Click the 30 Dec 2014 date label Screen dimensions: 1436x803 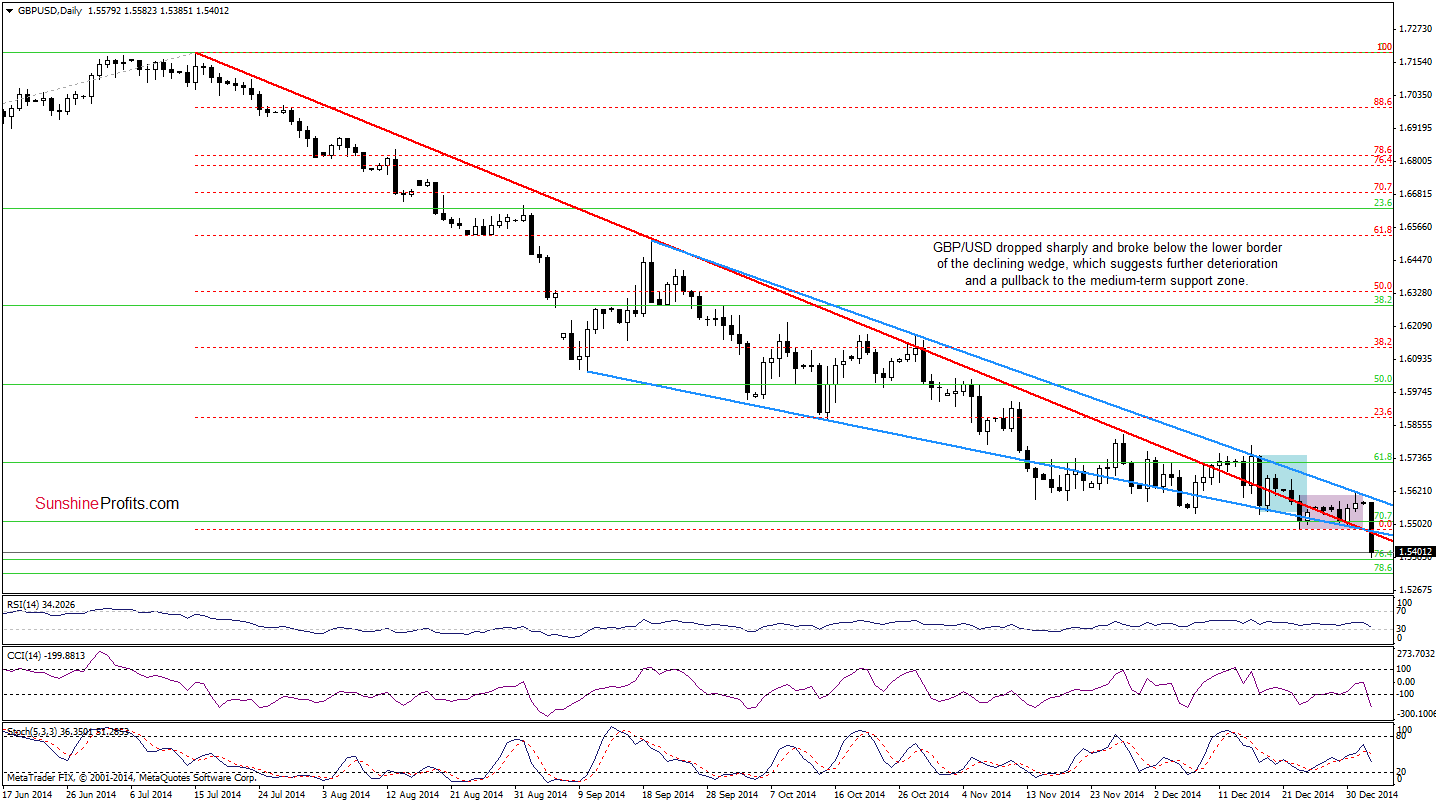(x=1371, y=794)
